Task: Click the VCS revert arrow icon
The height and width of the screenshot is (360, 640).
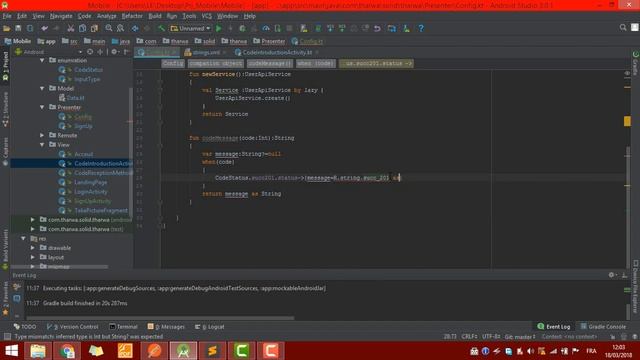Action: coord(377,28)
